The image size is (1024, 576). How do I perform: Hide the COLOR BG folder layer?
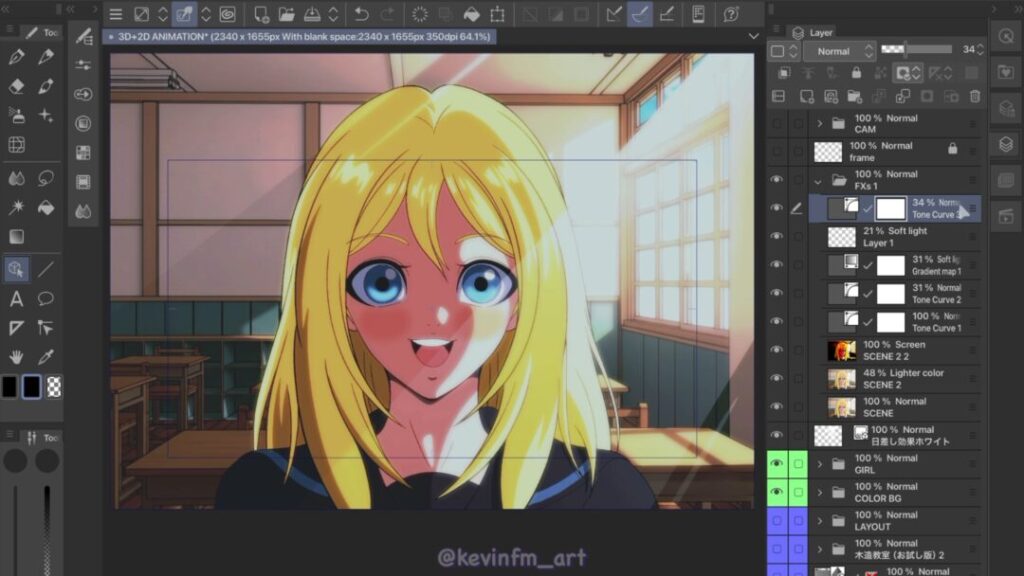tap(776, 492)
